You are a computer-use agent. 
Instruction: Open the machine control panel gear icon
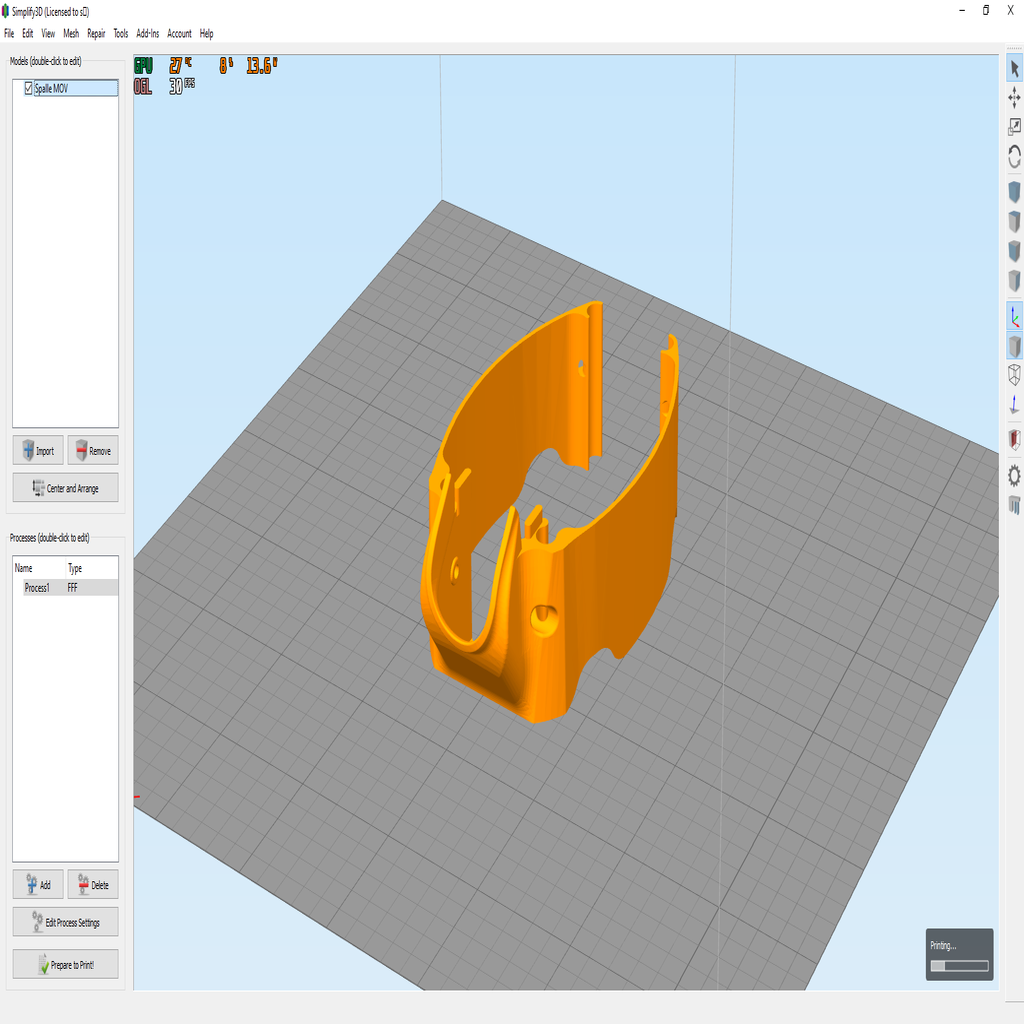(x=1013, y=476)
